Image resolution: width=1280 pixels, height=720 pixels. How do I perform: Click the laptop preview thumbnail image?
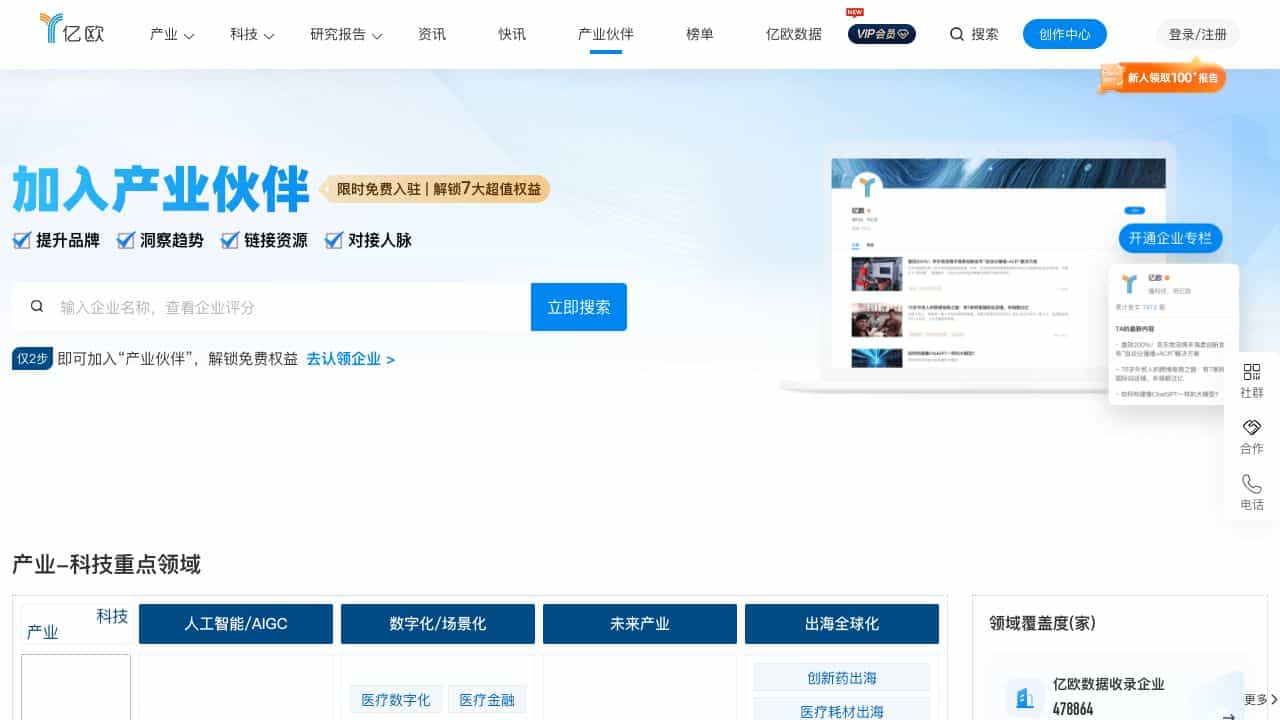pyautogui.click(x=1000, y=270)
